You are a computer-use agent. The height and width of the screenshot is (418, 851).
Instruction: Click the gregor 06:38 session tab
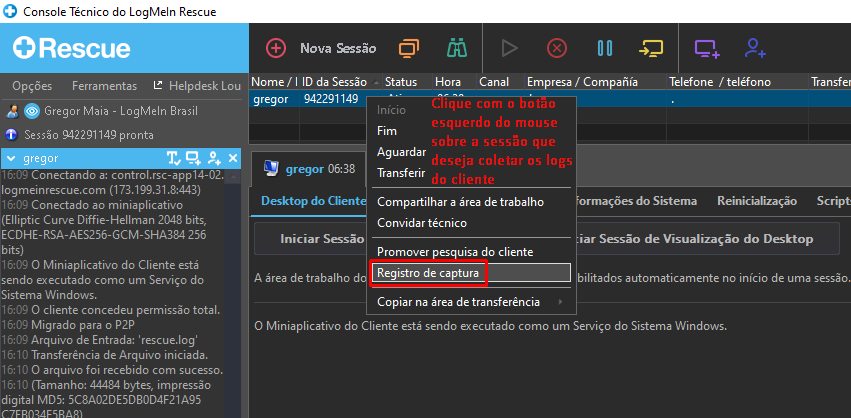(309, 169)
